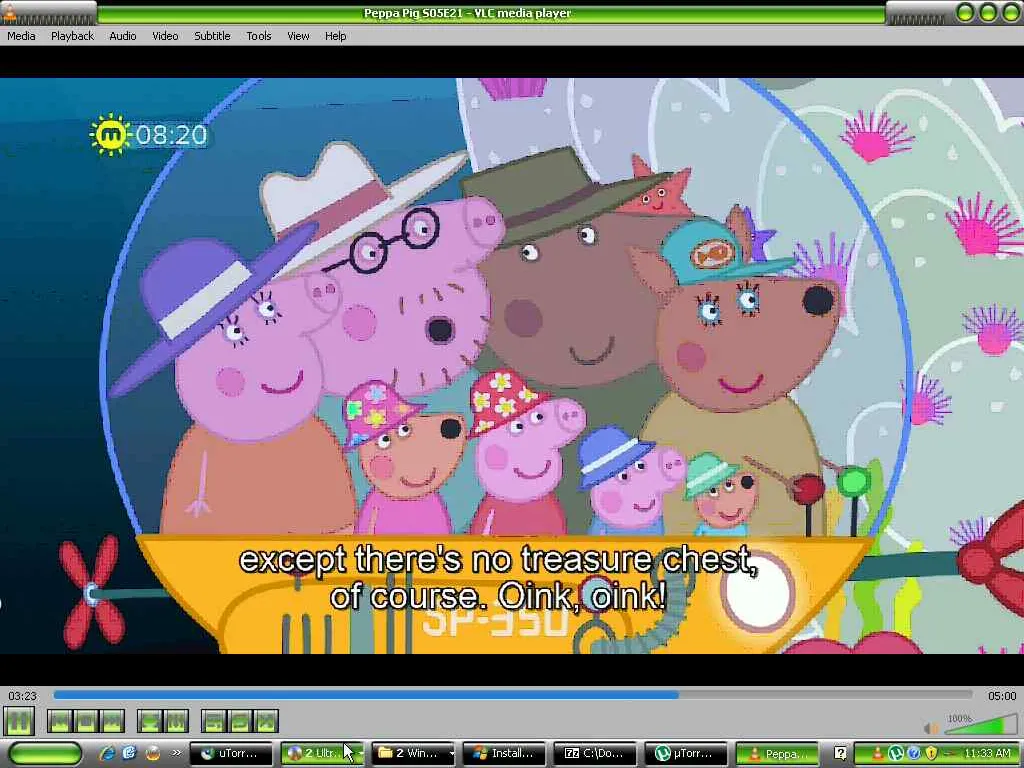Expand the quick launch overflow chevron
Image resolution: width=1024 pixels, height=768 pixels.
176,753
